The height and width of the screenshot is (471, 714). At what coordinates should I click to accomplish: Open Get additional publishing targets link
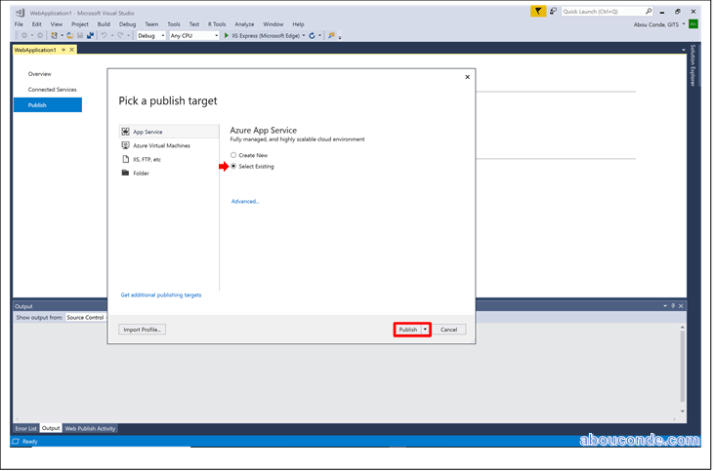[x=161, y=295]
